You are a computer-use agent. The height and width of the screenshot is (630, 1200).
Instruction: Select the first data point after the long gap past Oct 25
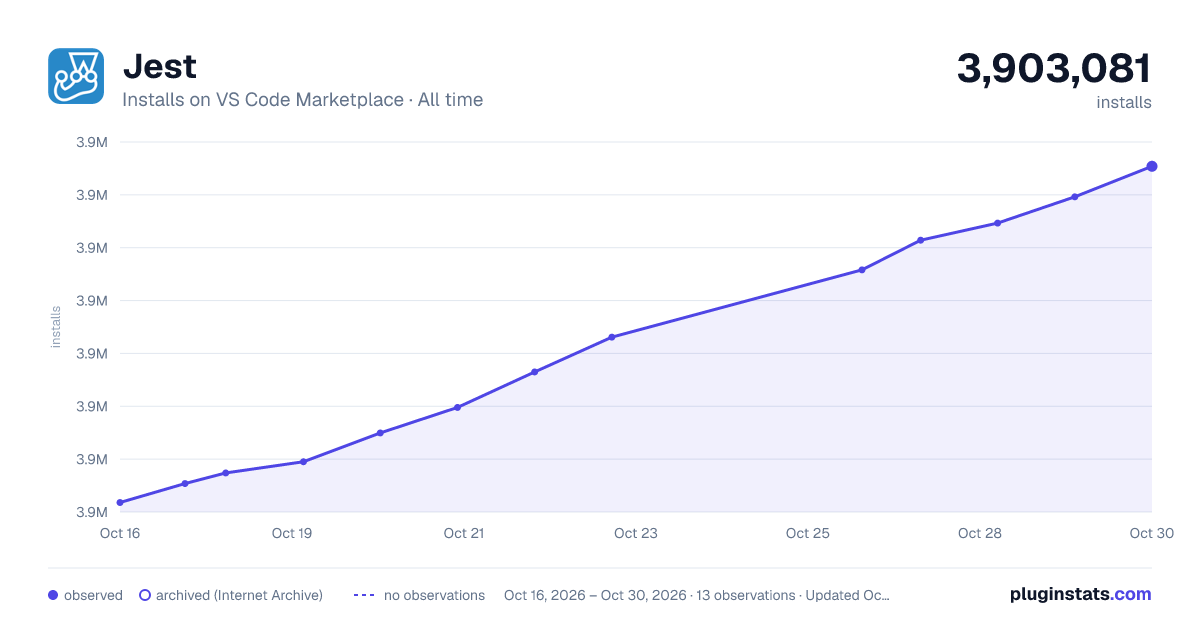click(862, 270)
